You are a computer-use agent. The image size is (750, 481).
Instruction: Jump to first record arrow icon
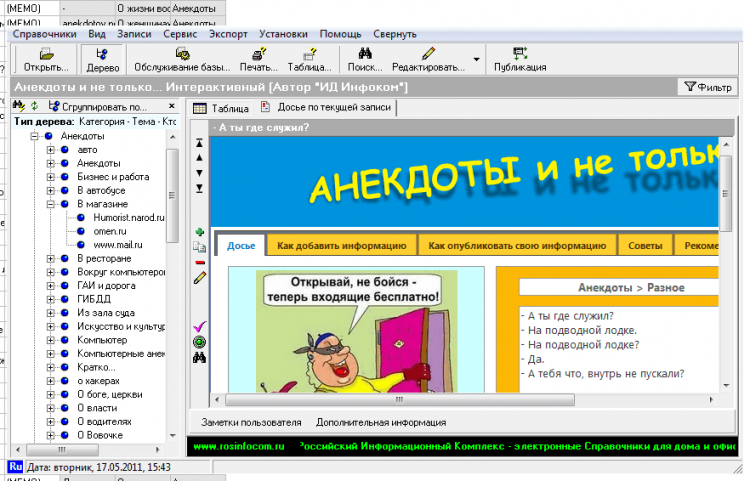click(x=199, y=142)
